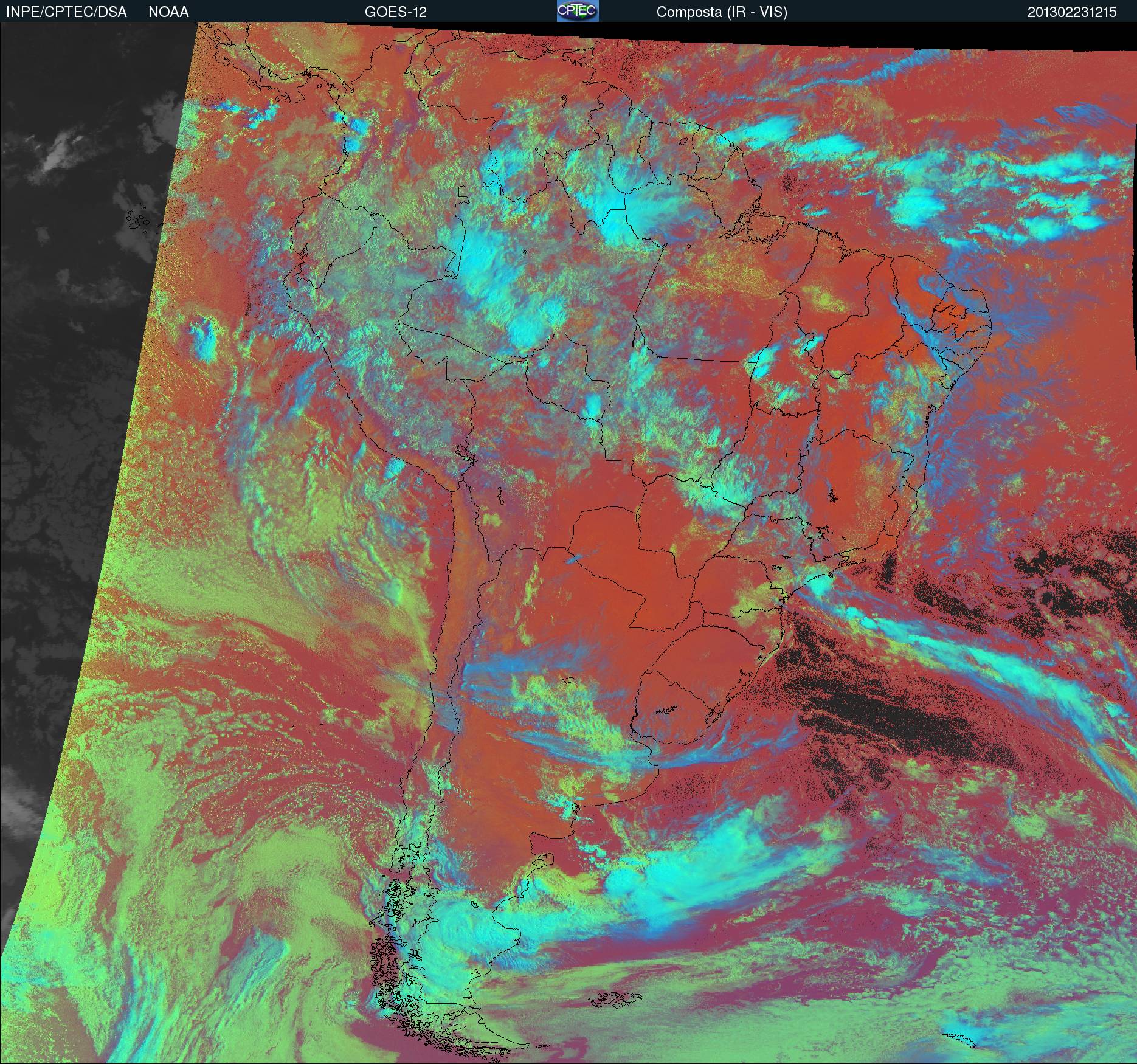
Task: Click the CPTEC logo in the header
Action: pyautogui.click(x=578, y=11)
